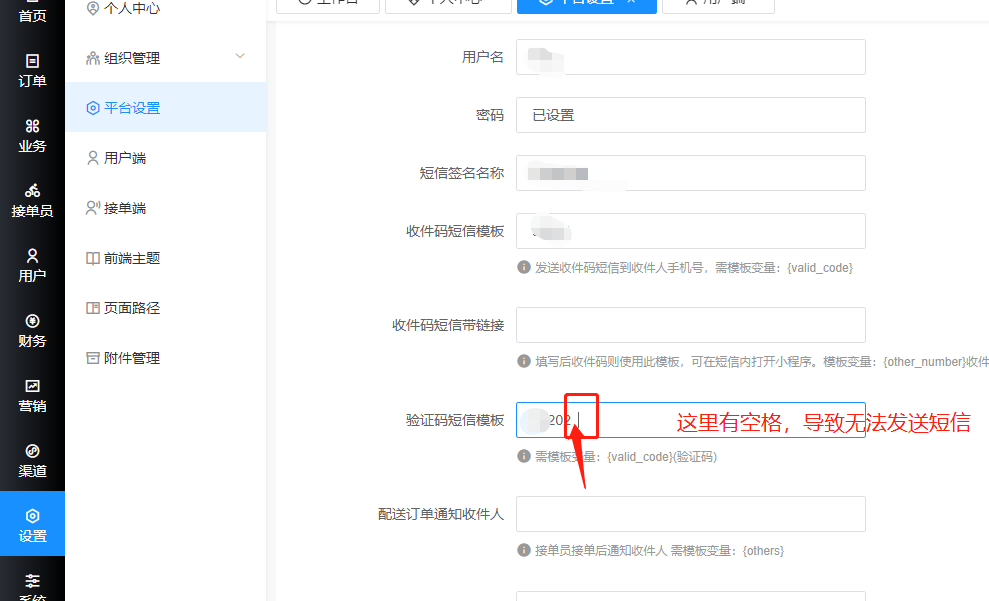This screenshot has height=601, width=989.
Task: Click hint text 发送收件码短信到收件人手机号
Action: pyautogui.click(x=619, y=268)
